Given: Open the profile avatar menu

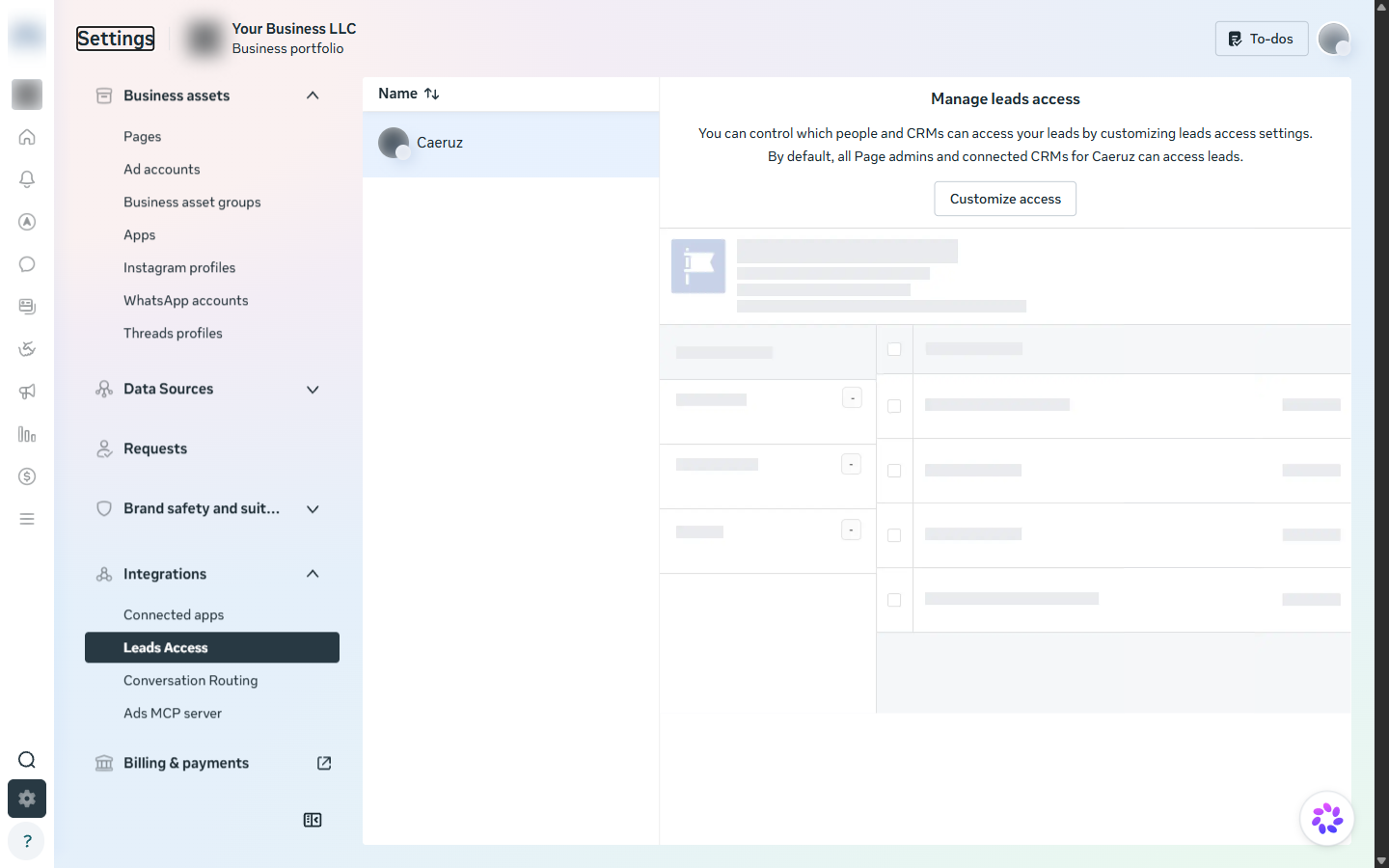Looking at the screenshot, I should pyautogui.click(x=1333, y=39).
